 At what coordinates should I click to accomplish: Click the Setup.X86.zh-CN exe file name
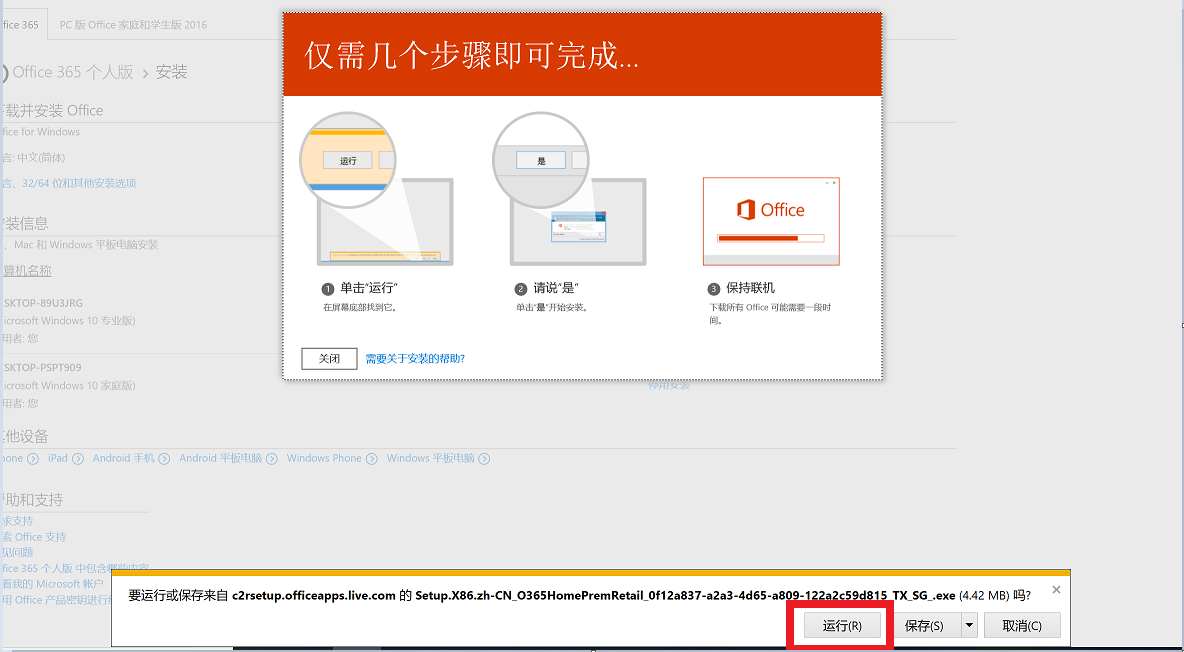pos(685,595)
